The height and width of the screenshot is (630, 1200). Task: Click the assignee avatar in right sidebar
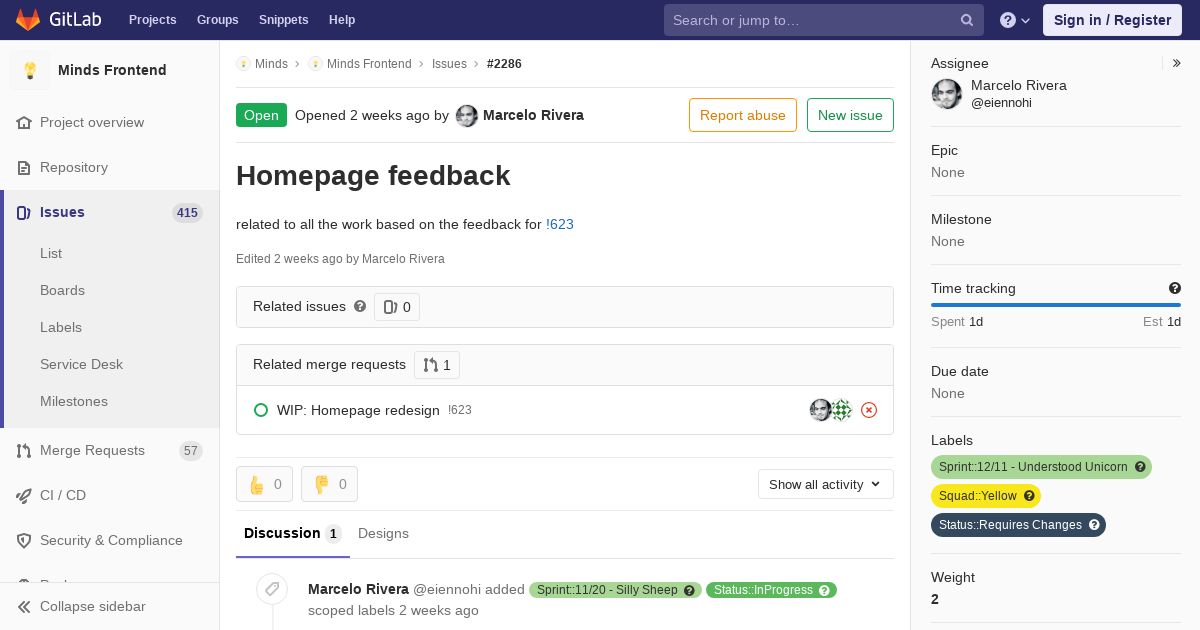(x=947, y=94)
